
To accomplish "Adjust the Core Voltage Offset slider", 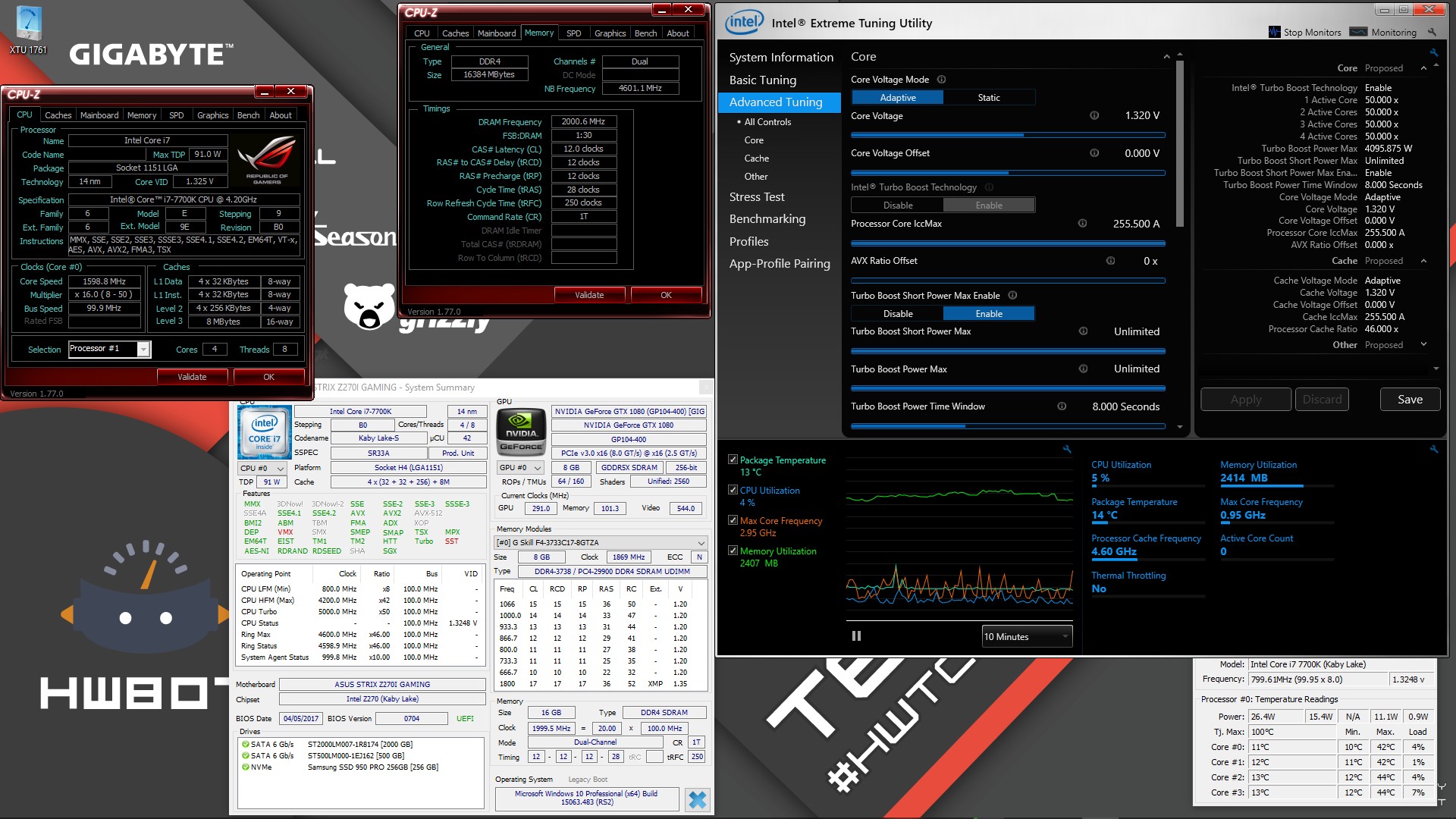I will [1008, 173].
